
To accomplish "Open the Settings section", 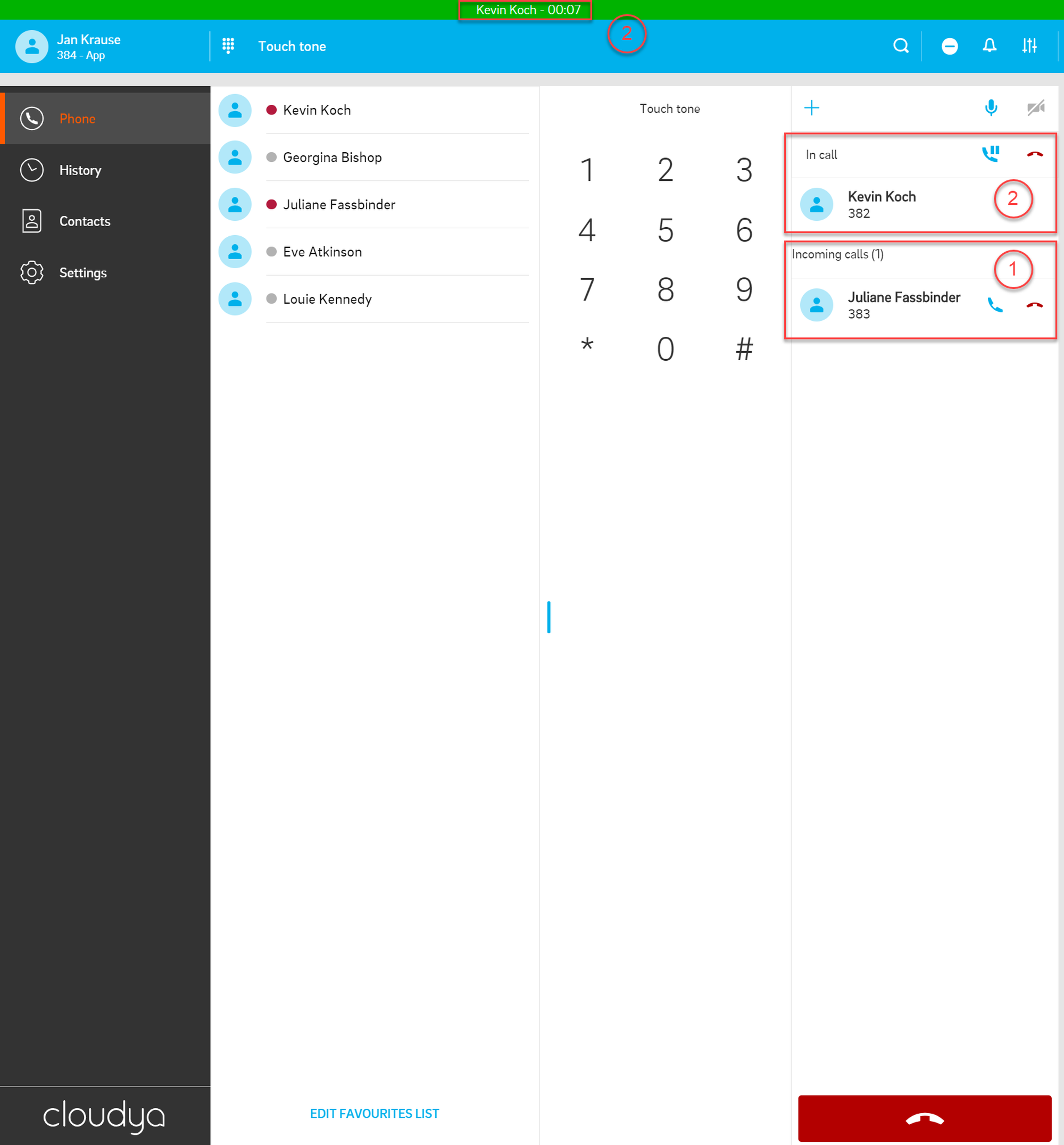I will [x=83, y=273].
